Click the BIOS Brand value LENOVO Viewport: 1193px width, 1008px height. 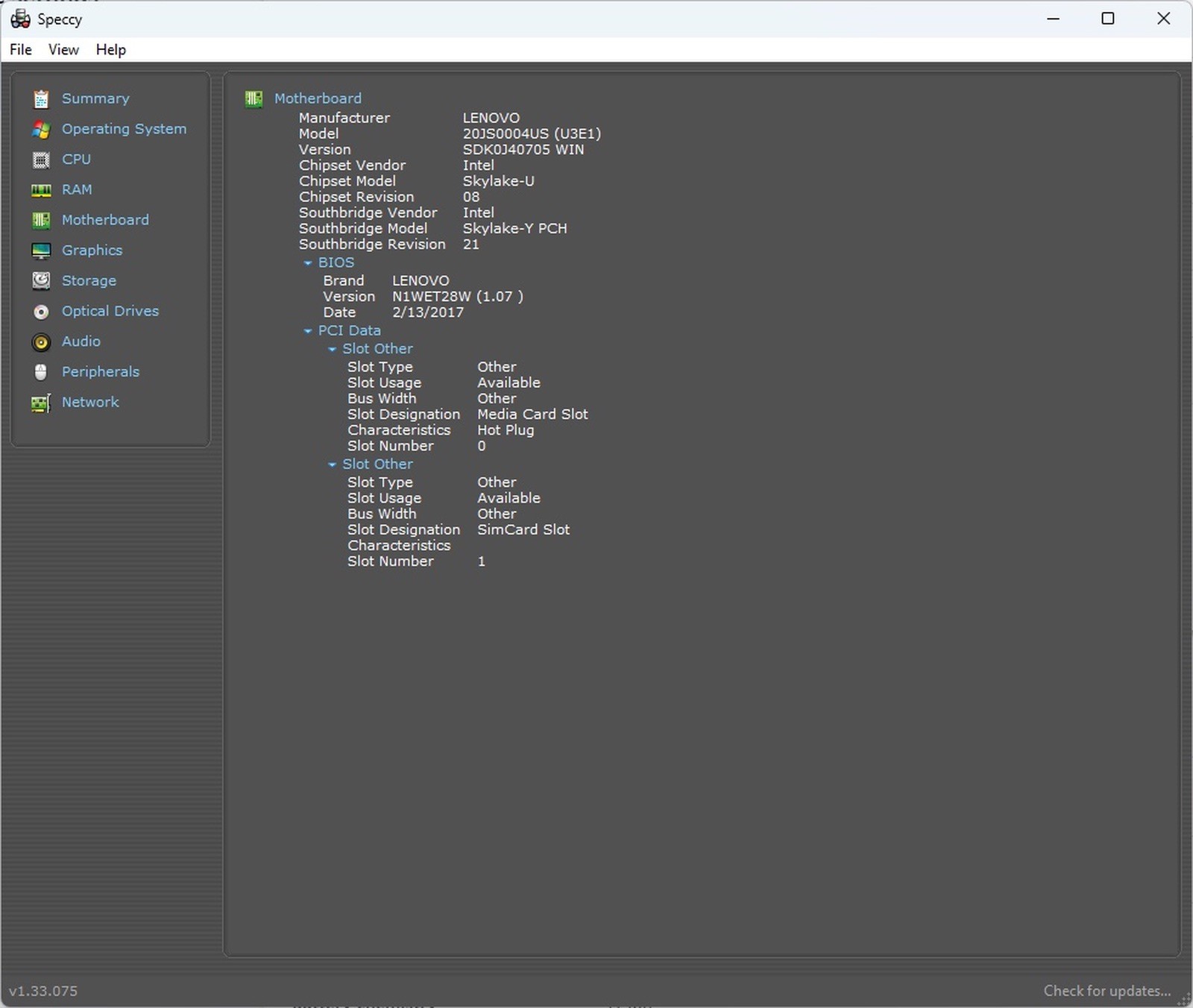click(421, 280)
